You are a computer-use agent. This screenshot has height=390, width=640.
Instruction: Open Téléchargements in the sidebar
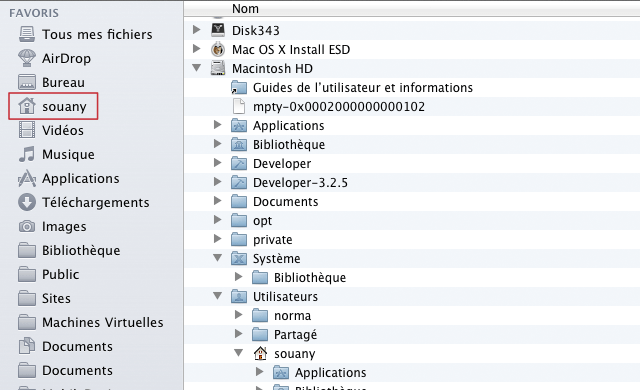[x=84, y=203]
